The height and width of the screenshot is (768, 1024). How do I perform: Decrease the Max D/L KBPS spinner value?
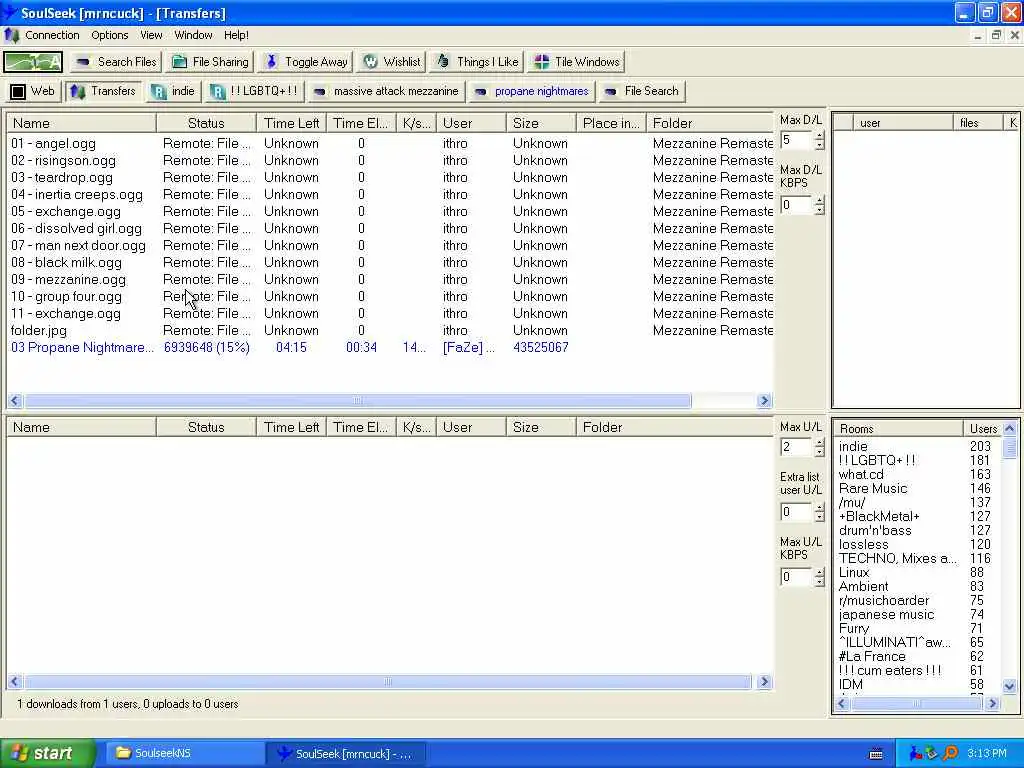pyautogui.click(x=820, y=210)
